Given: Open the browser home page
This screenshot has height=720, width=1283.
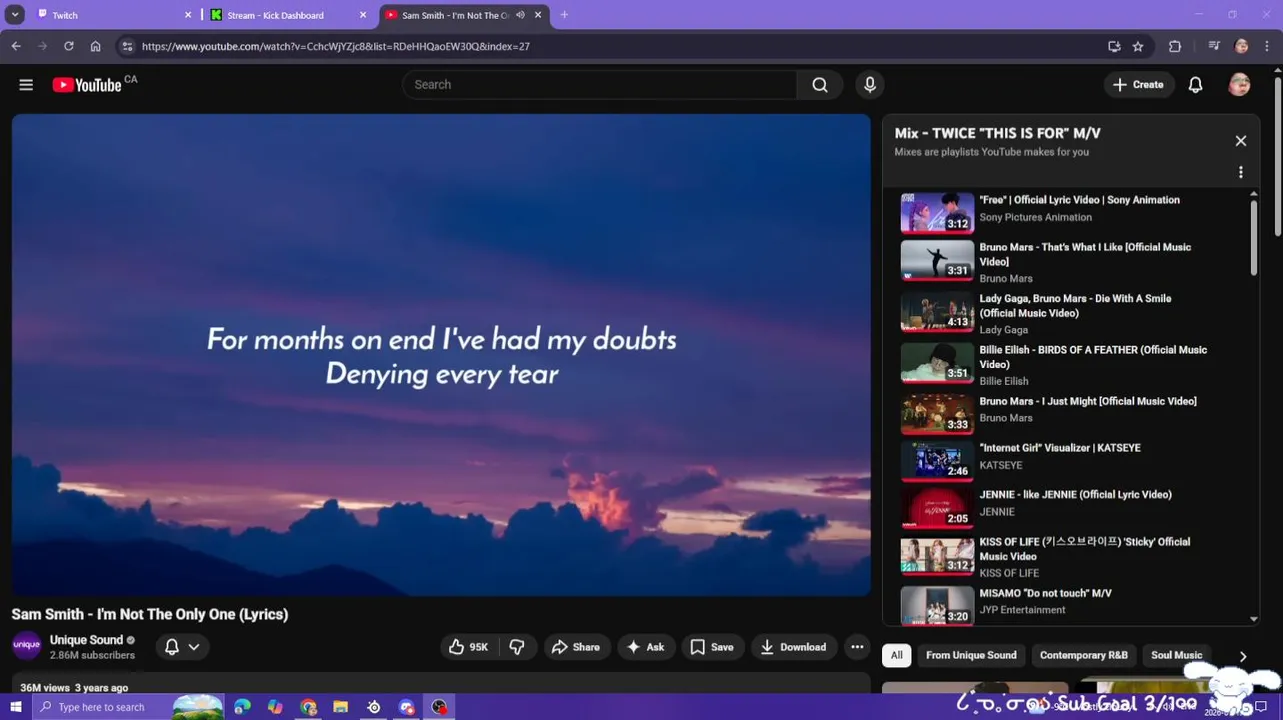Looking at the screenshot, I should [x=95, y=46].
